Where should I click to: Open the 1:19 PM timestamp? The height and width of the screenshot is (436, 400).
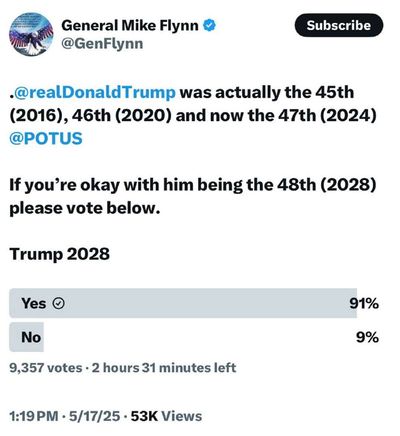34,416
